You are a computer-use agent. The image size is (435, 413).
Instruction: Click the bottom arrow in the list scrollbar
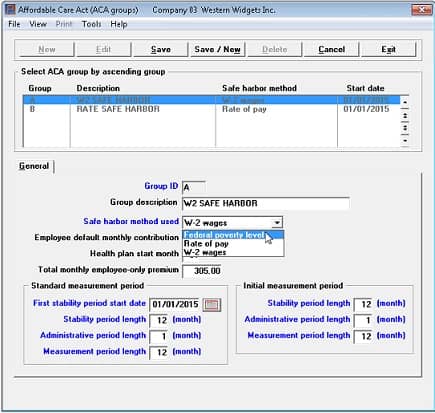click(405, 141)
